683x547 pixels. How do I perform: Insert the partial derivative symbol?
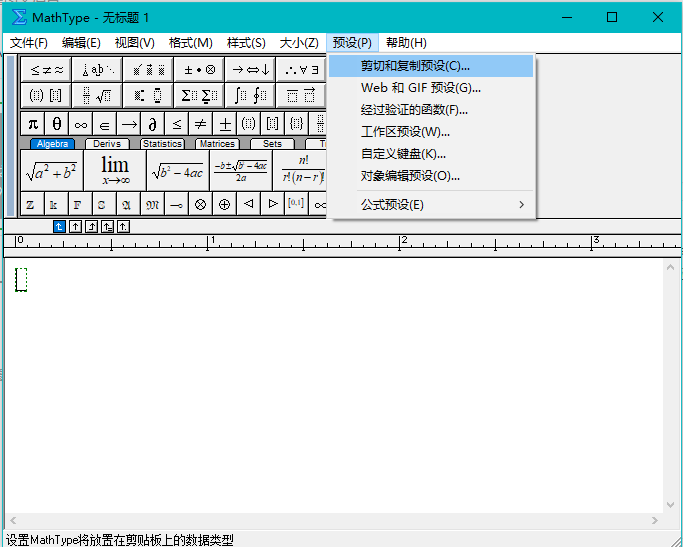click(152, 124)
